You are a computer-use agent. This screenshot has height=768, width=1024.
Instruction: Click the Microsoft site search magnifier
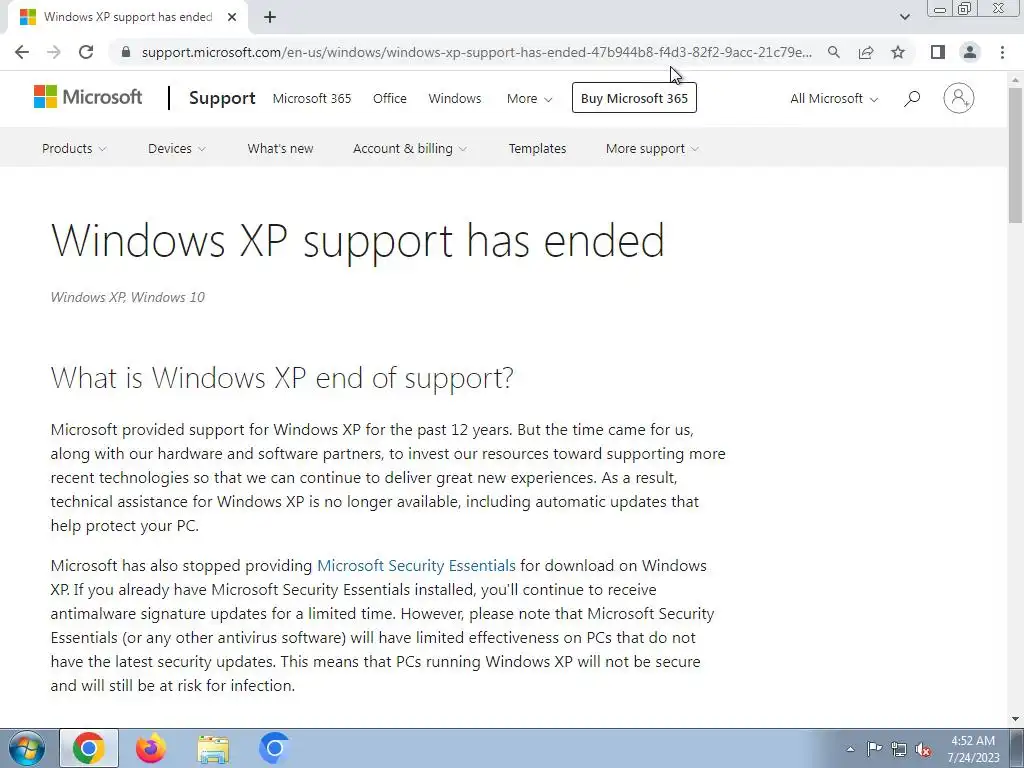[912, 99]
